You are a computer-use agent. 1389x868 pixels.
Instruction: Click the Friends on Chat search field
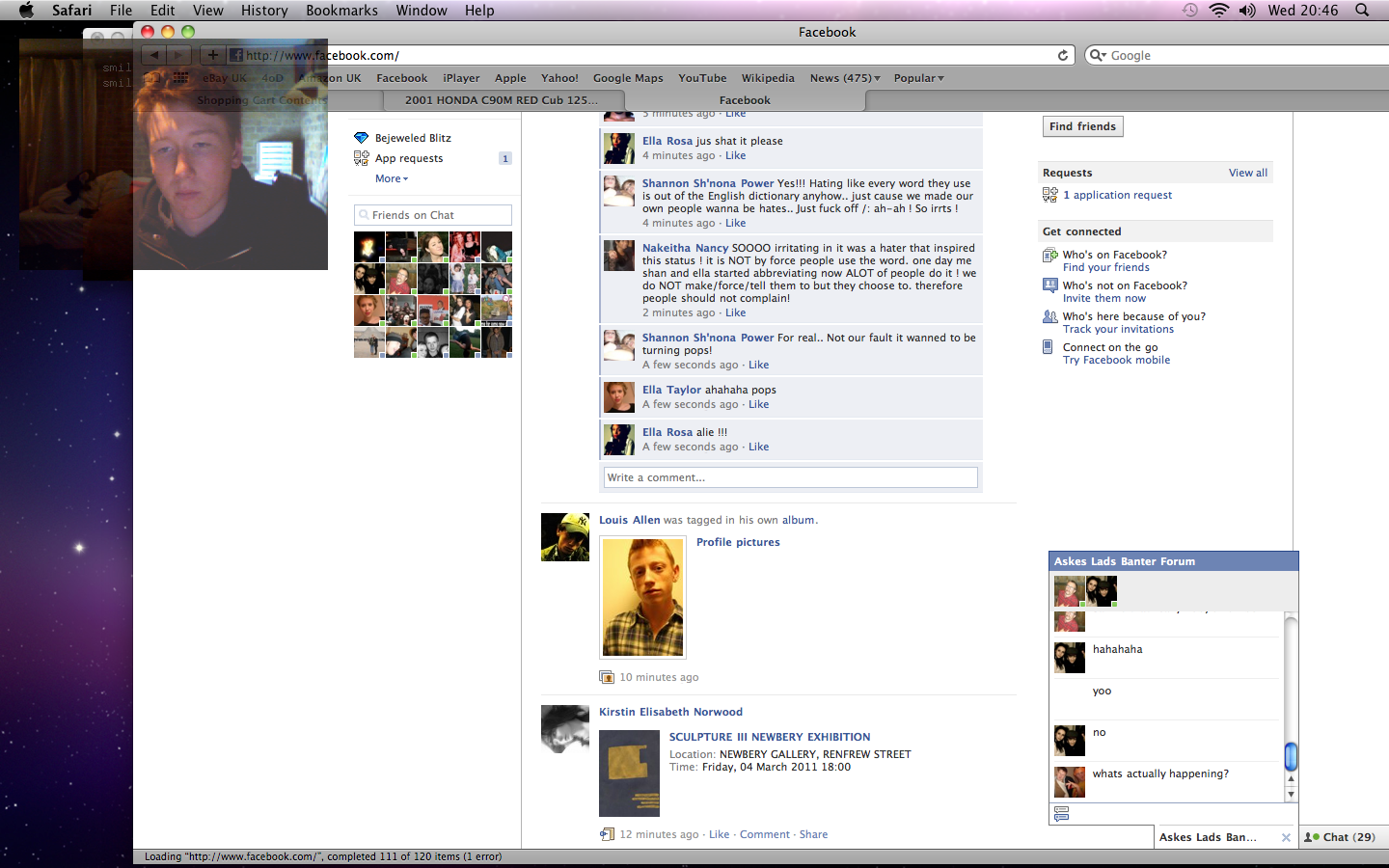433,215
